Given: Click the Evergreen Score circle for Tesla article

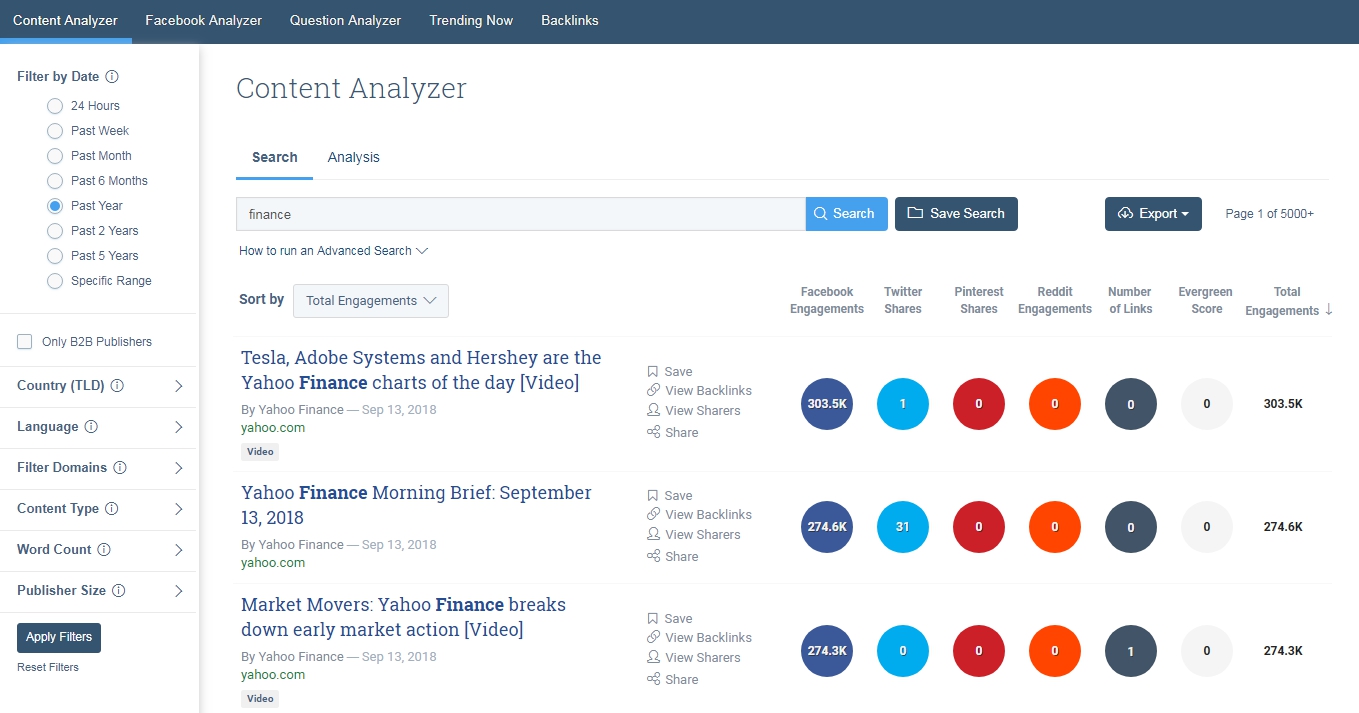Looking at the screenshot, I should (x=1207, y=404).
